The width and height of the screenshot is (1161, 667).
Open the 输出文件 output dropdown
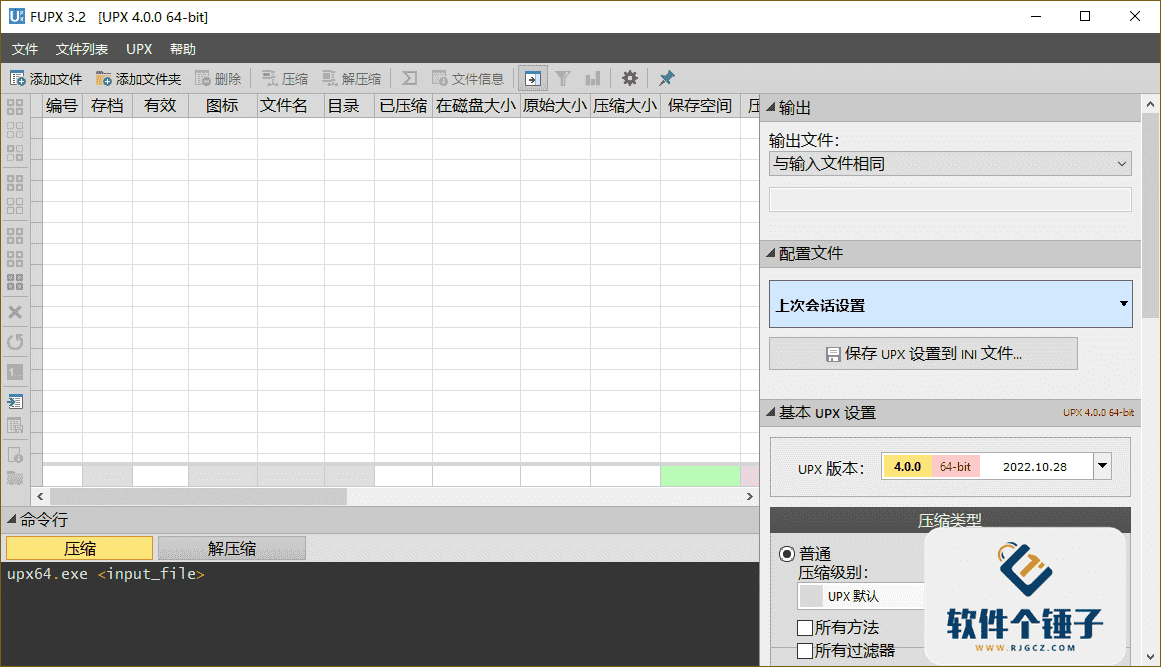click(x=949, y=163)
